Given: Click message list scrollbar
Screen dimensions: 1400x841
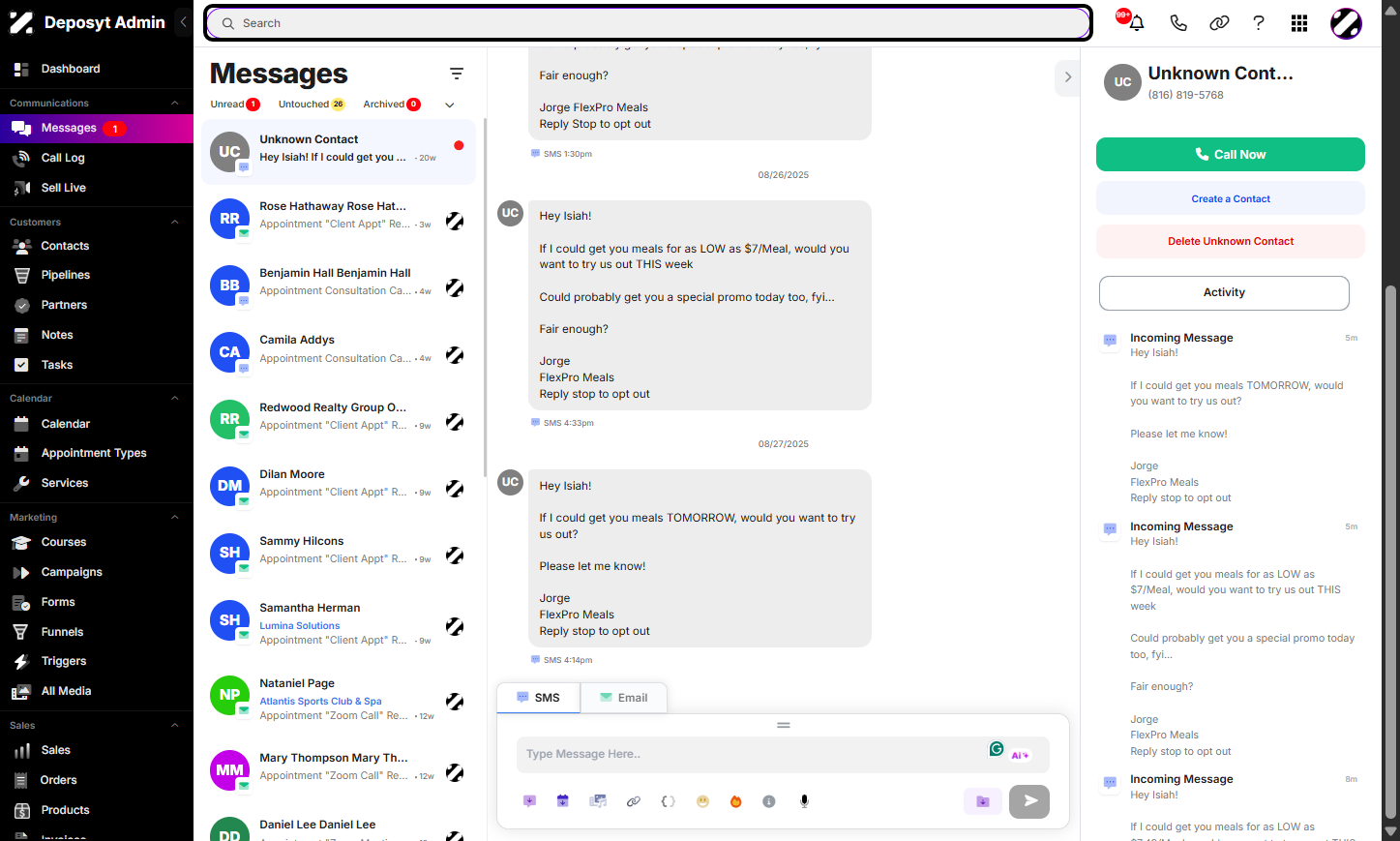Looking at the screenshot, I should pyautogui.click(x=485, y=297).
